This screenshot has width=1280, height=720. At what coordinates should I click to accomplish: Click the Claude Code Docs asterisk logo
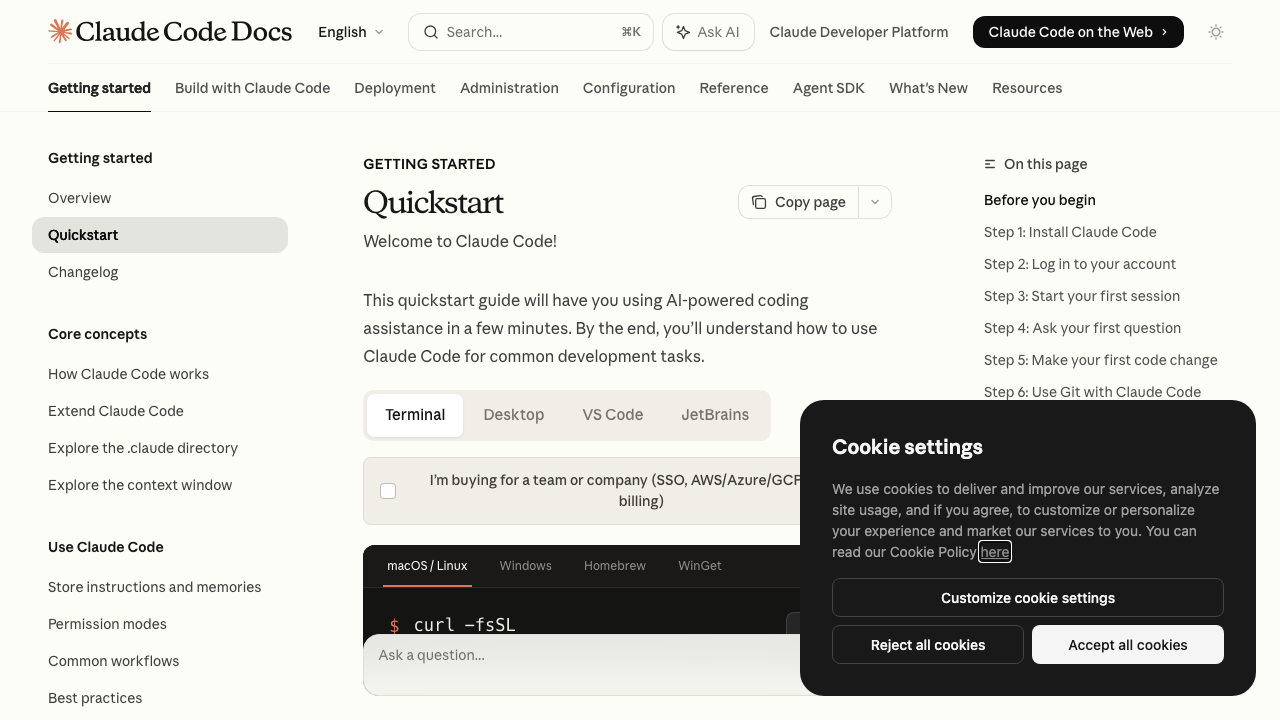59,31
